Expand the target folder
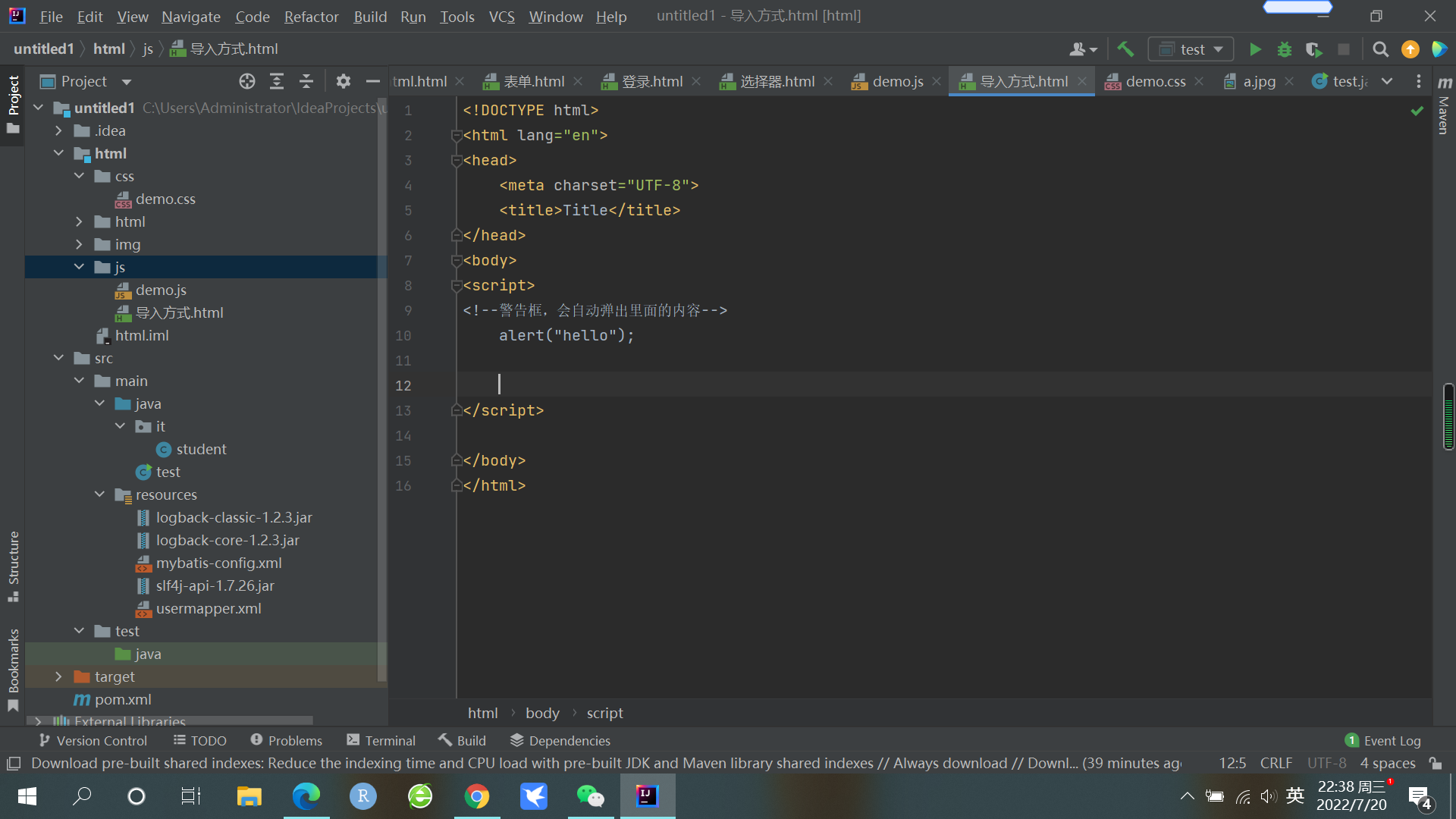Screen dimensions: 1456x819 point(58,676)
